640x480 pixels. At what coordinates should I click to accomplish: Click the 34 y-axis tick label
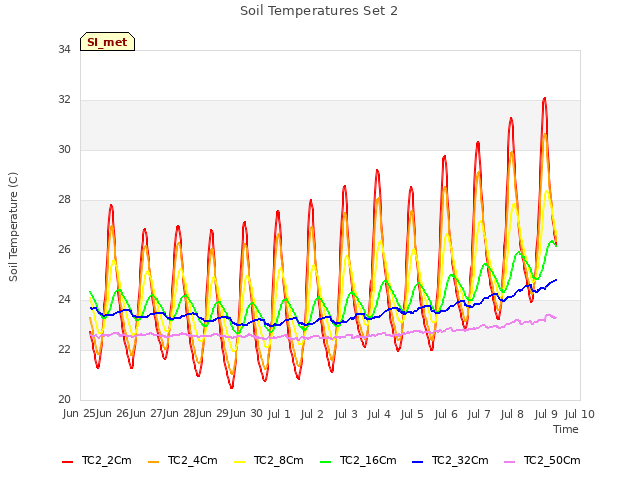pyautogui.click(x=64, y=49)
